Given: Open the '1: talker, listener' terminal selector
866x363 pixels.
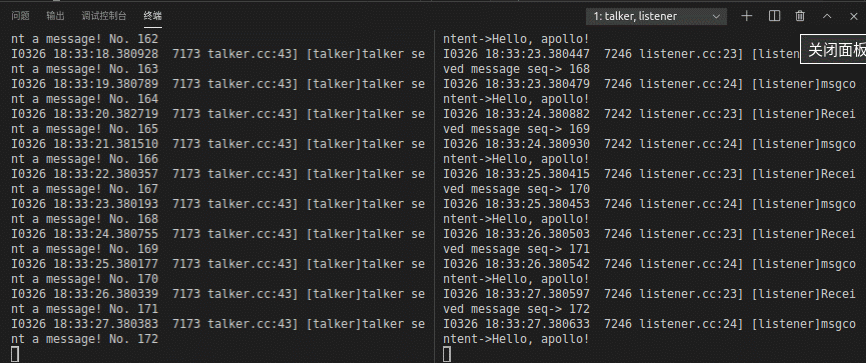Looking at the screenshot, I should 656,17.
